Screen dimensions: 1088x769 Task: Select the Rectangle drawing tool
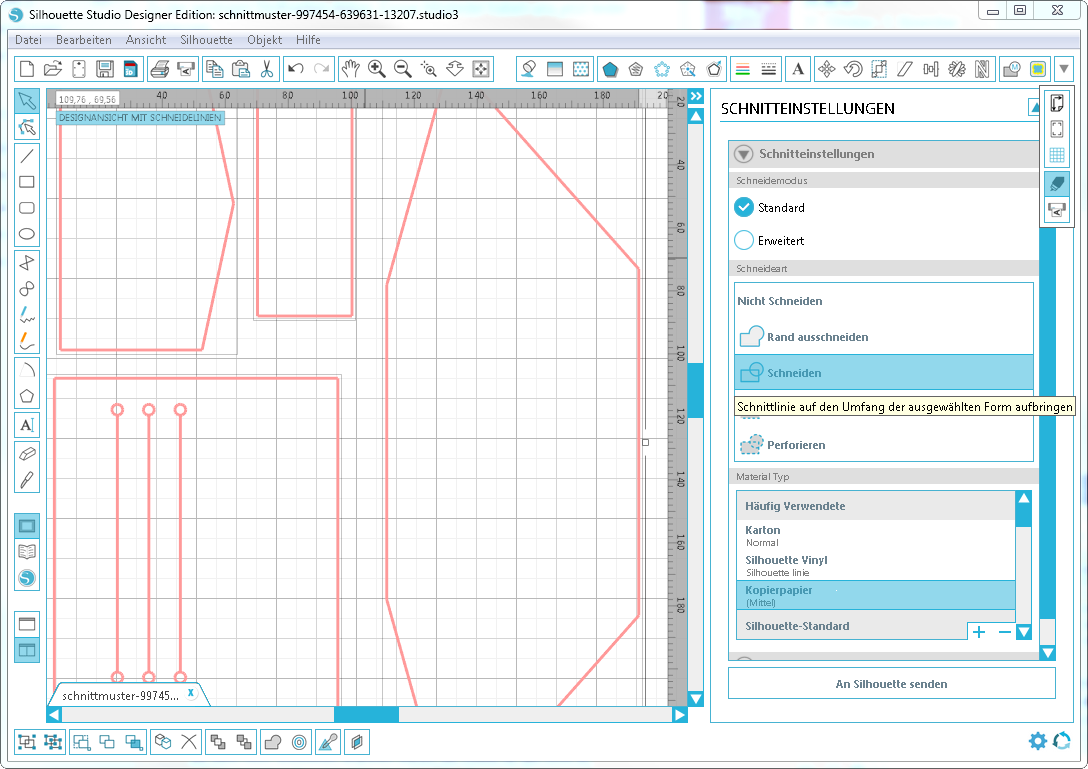pyautogui.click(x=27, y=182)
